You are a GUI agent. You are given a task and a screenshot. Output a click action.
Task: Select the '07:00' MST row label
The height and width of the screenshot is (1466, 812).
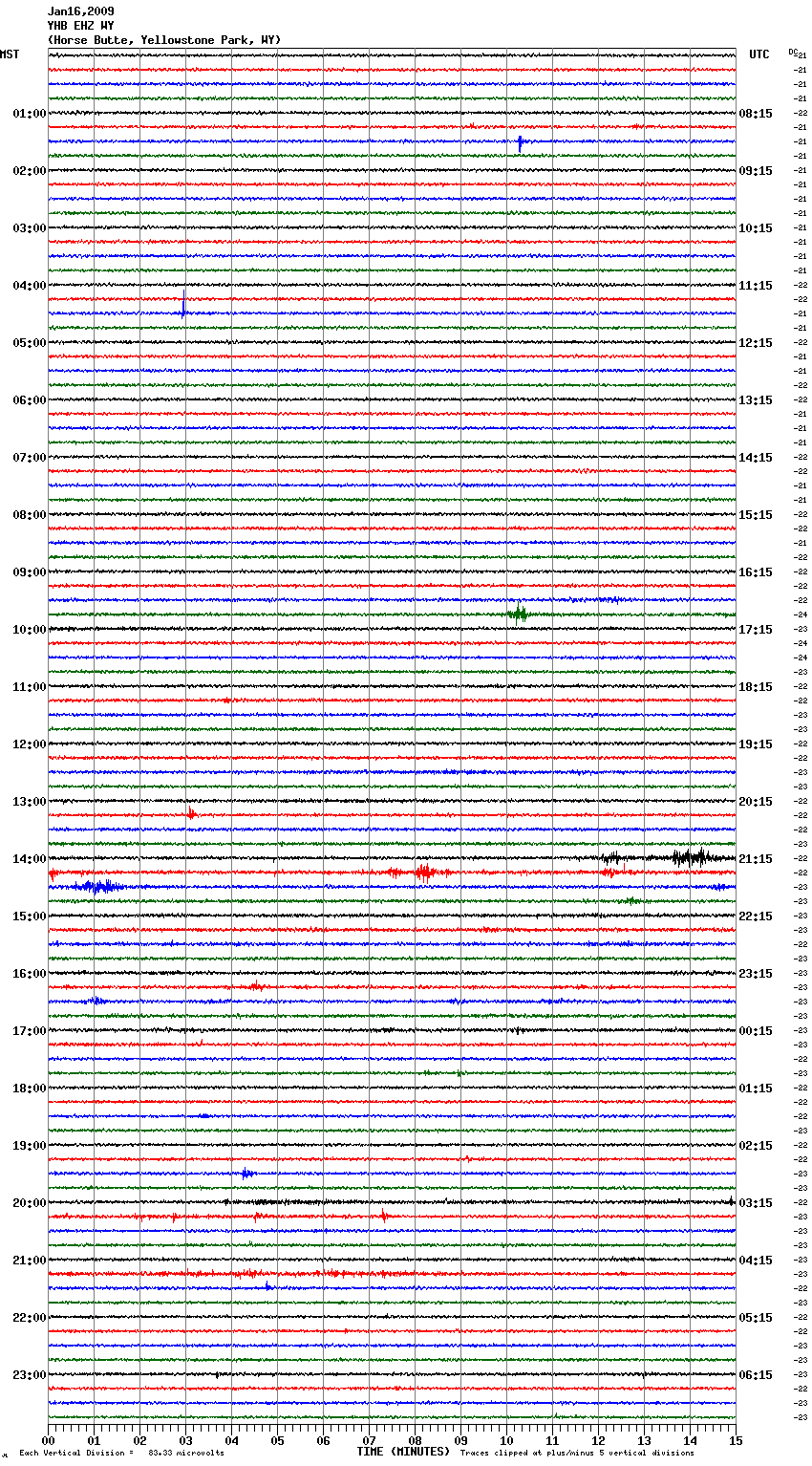point(30,458)
